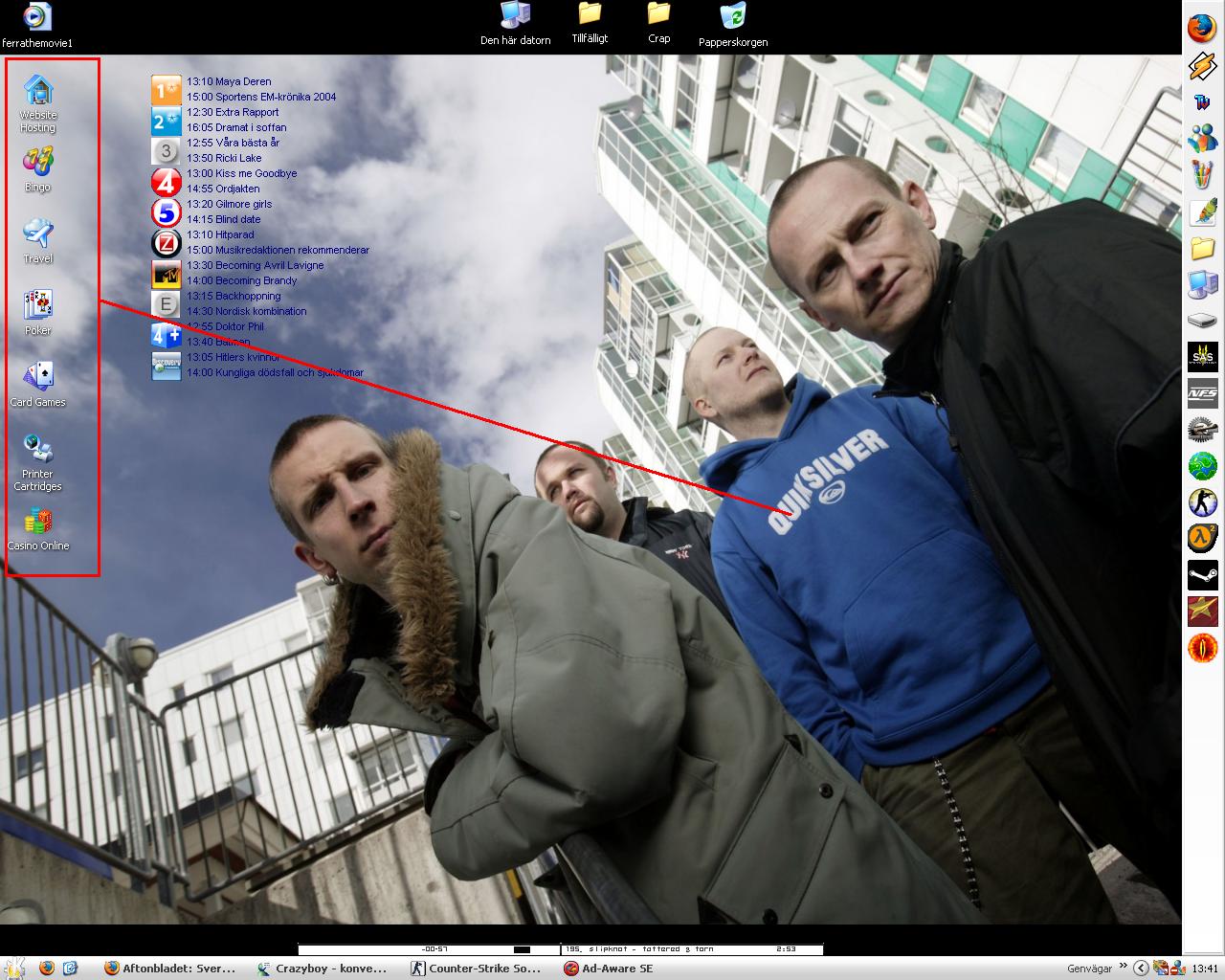Open the Poker desktop shortcut
Screen dimensions: 1225x980
tap(38, 313)
